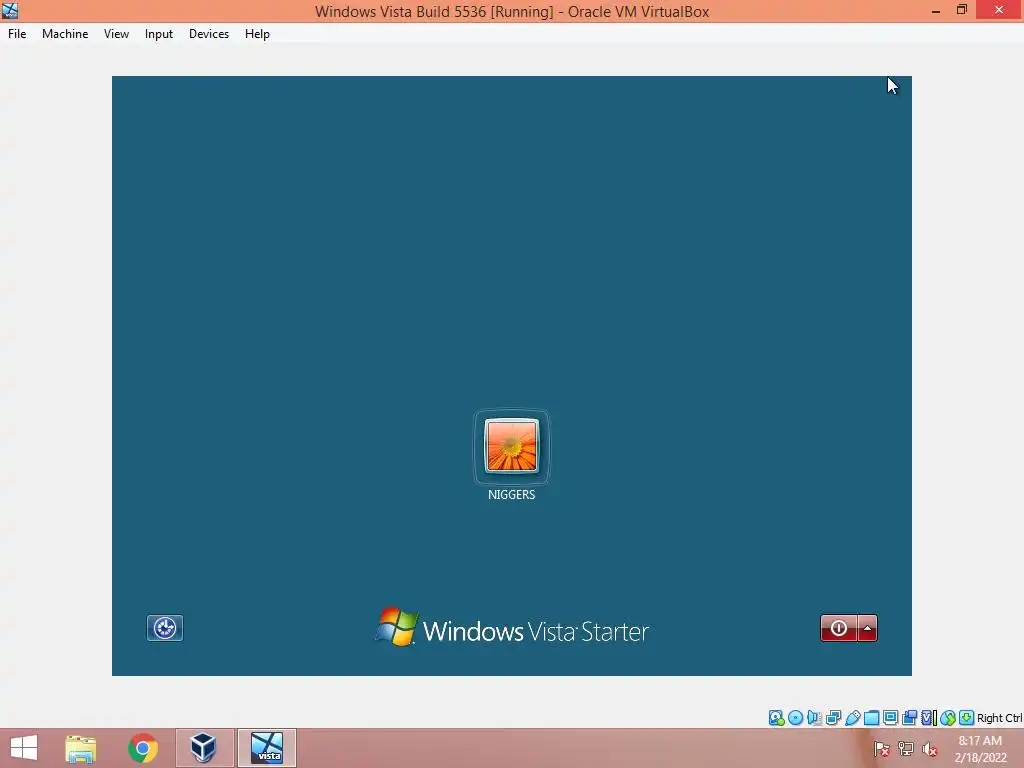Image resolution: width=1024 pixels, height=768 pixels.
Task: Click the audio speaker icon in VirtualBox status bar
Action: pyautogui.click(x=814, y=718)
